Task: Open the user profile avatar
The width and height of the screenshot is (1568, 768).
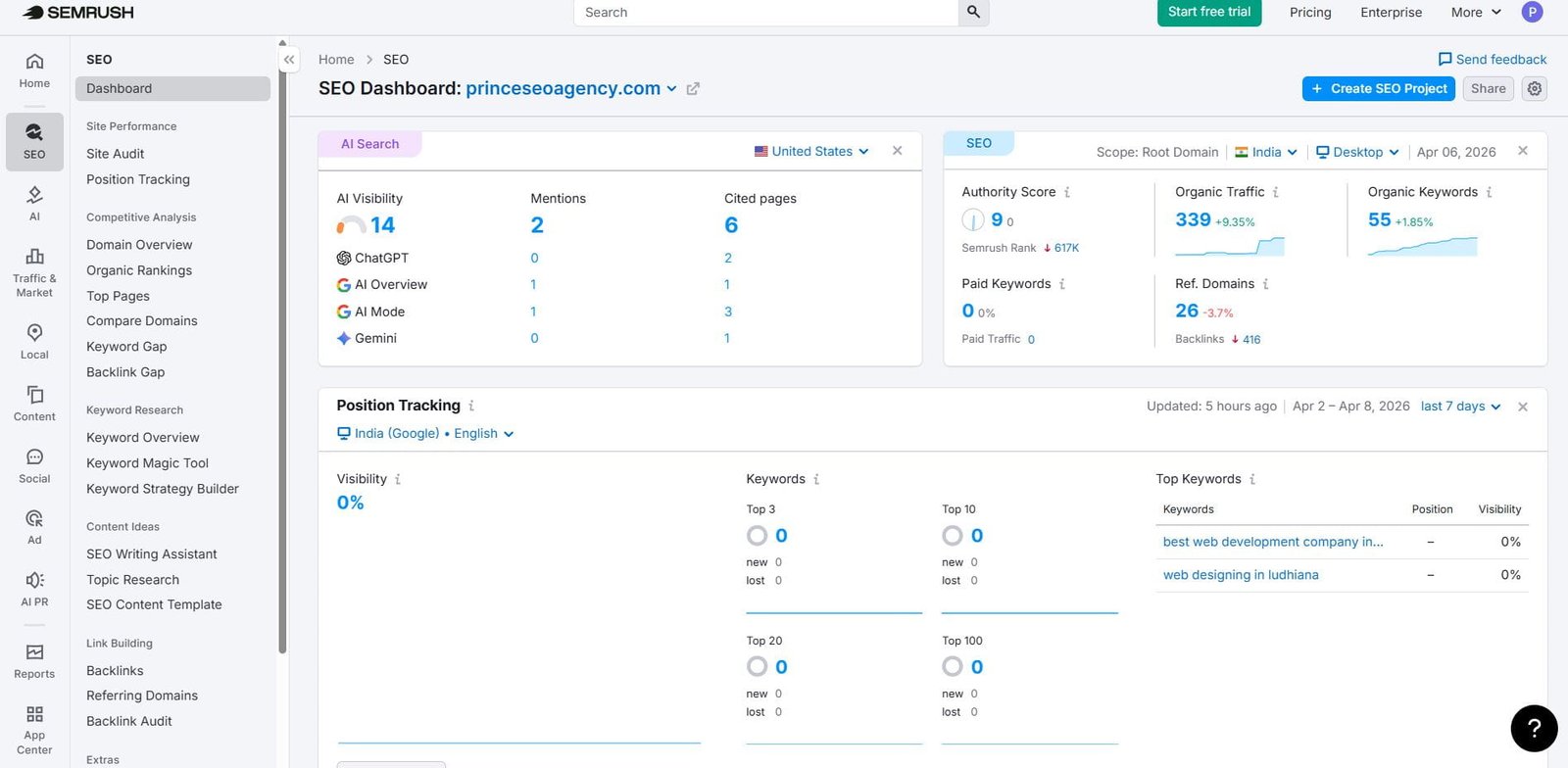Action: [1532, 12]
